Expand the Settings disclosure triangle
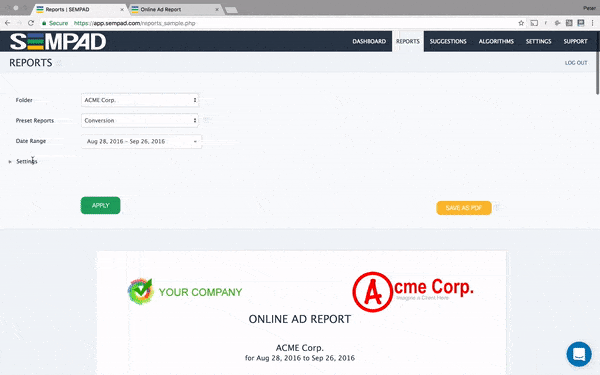The width and height of the screenshot is (600, 375). coord(10,161)
